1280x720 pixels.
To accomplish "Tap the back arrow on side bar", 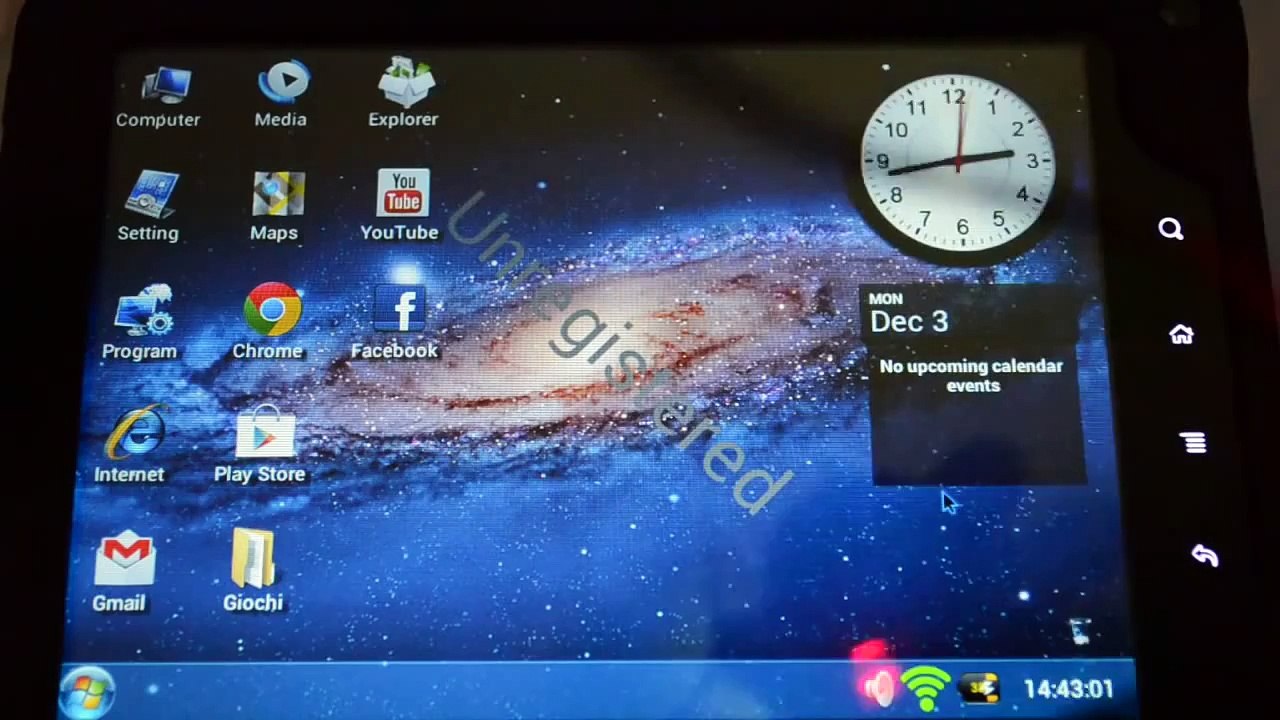I will tap(1205, 556).
